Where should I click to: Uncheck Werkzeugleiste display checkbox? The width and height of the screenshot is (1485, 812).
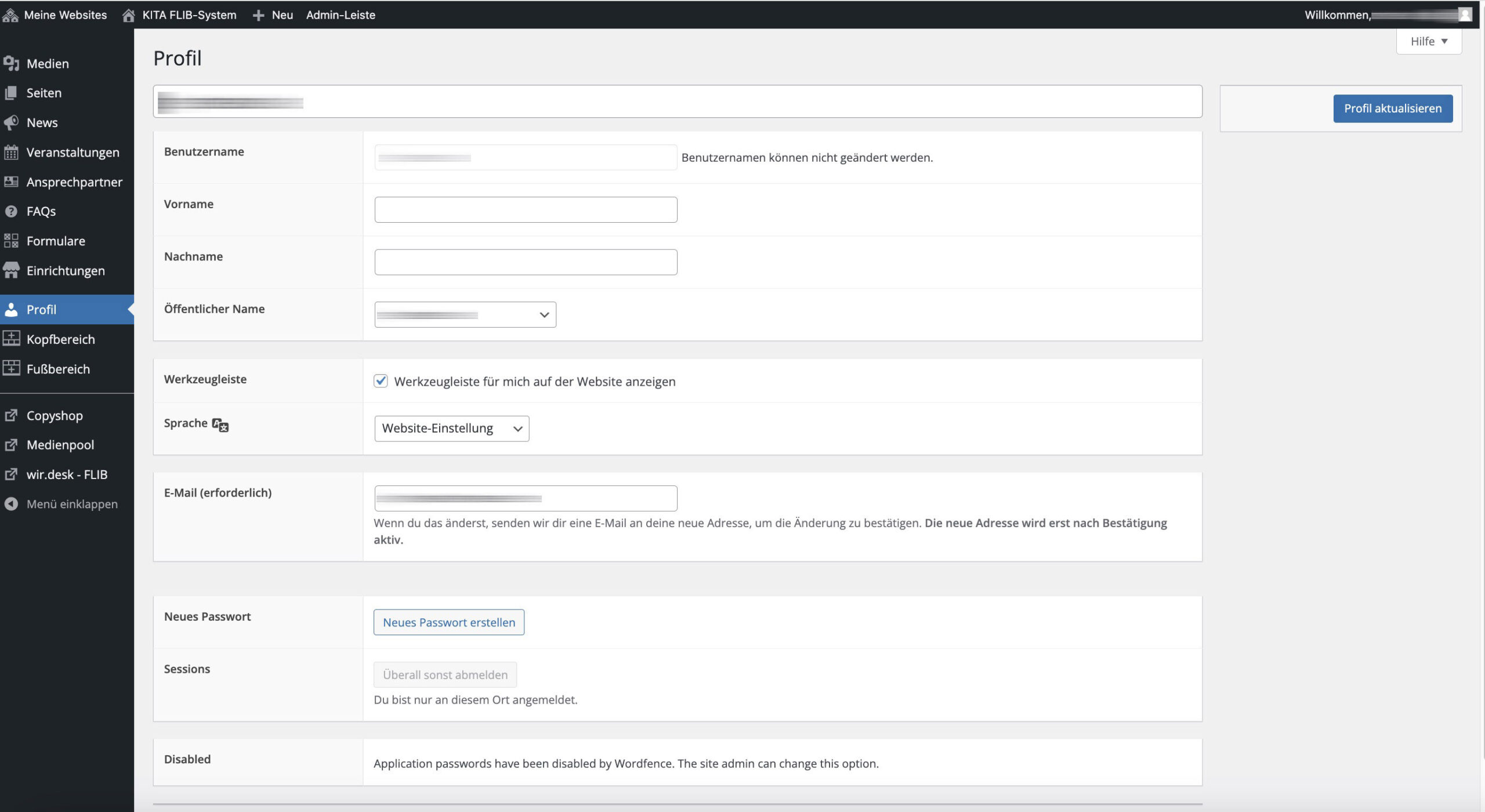coord(381,381)
